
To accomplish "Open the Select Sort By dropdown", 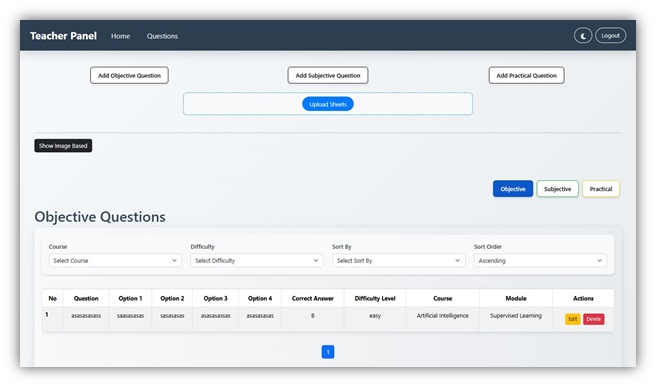I will pyautogui.click(x=398, y=261).
